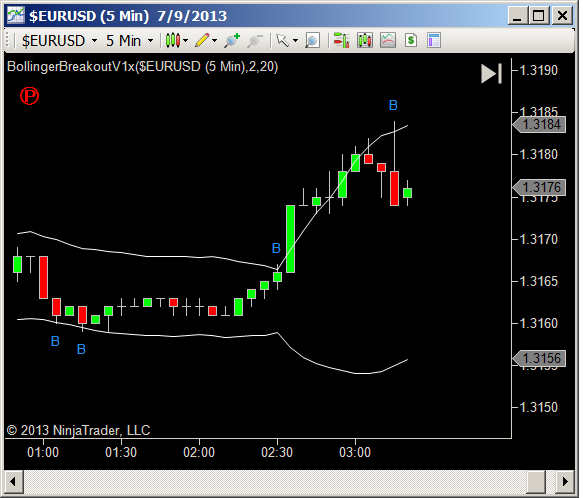Select the cursor pointer tool icon

283,40
